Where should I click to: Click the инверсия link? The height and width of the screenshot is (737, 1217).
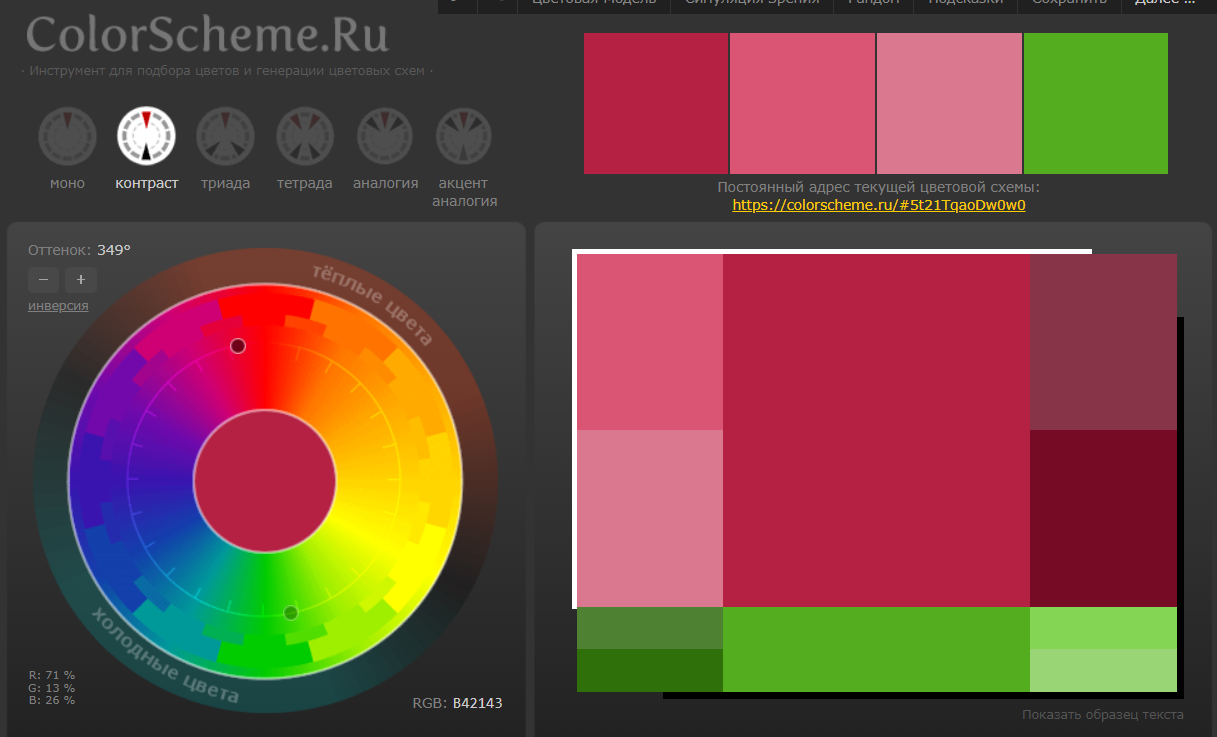point(58,306)
